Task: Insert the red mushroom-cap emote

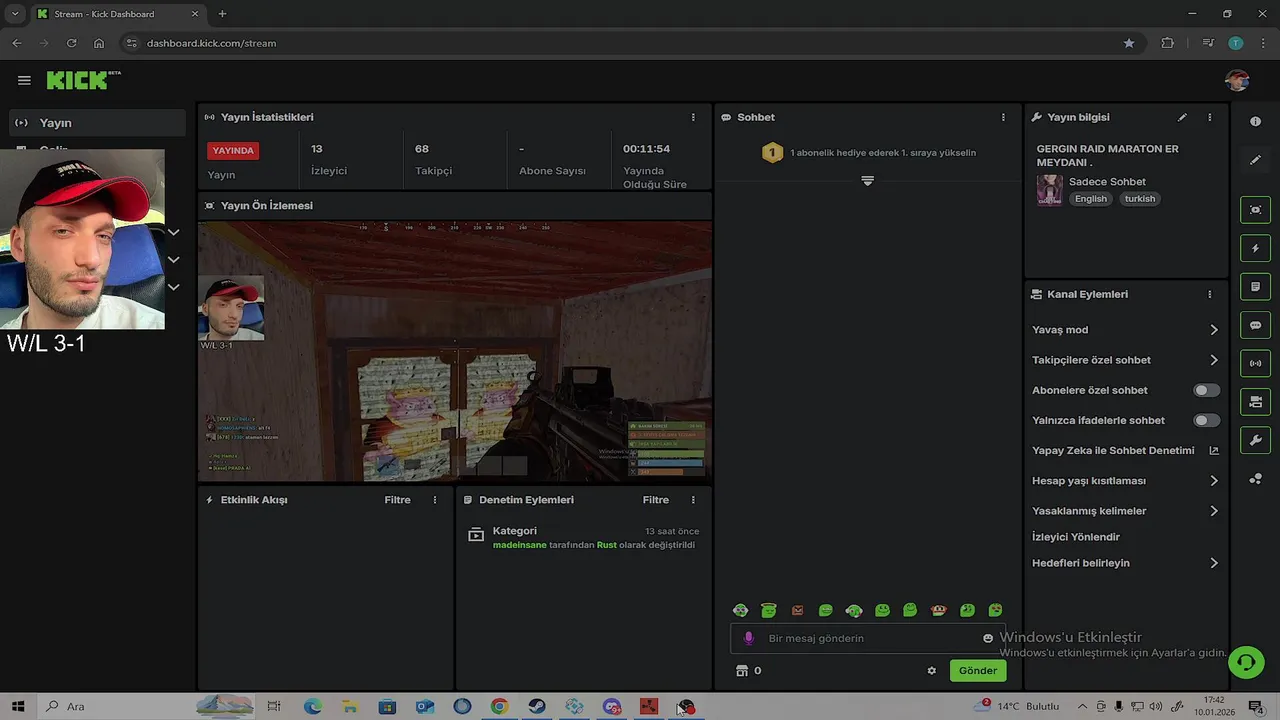Action: click(938, 610)
